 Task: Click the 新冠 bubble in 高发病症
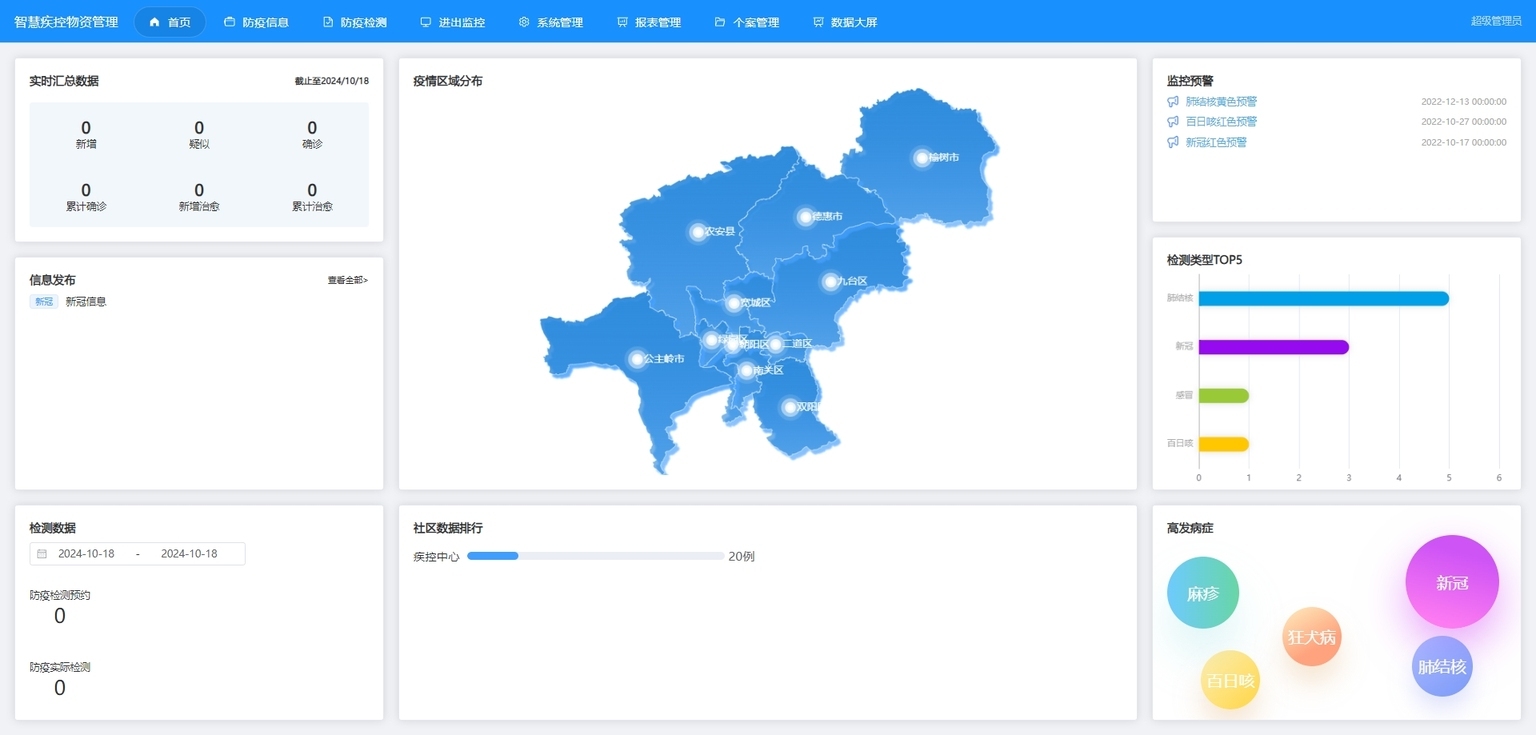tap(1451, 582)
